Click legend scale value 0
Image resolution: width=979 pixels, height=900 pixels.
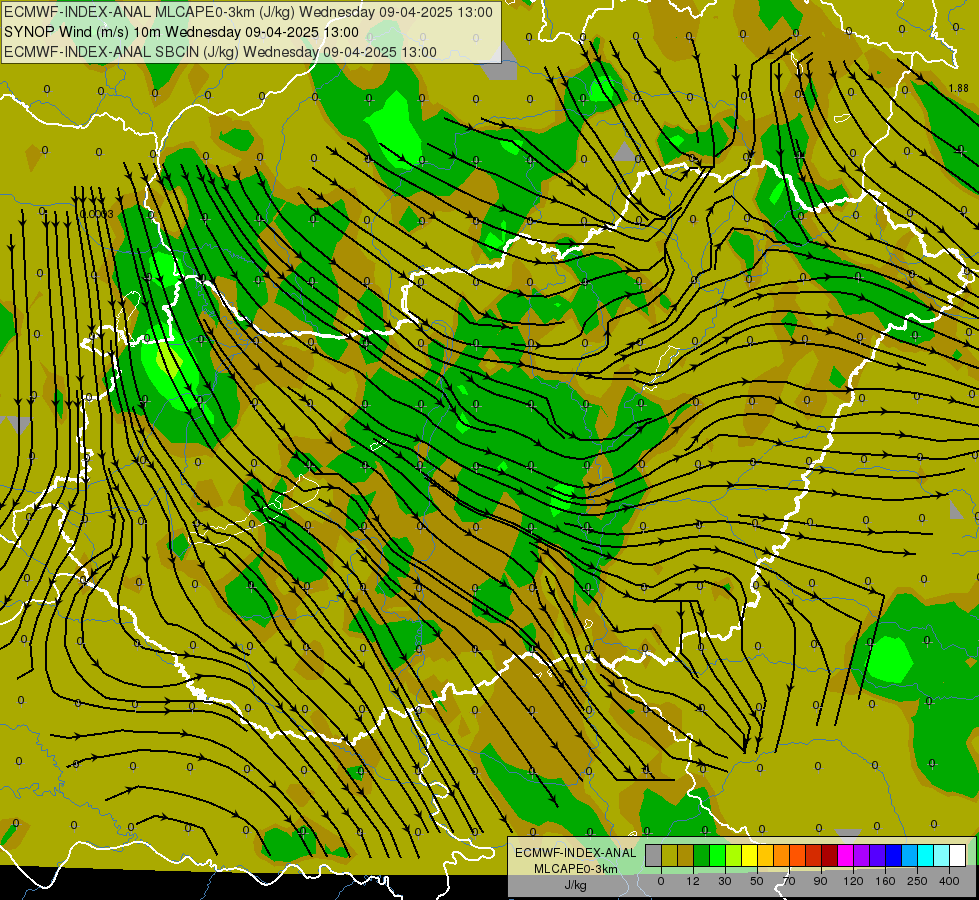pyautogui.click(x=661, y=881)
